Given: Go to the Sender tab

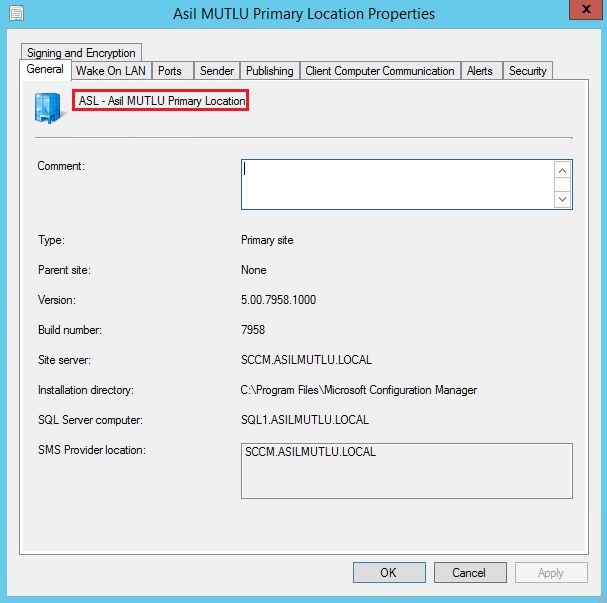Looking at the screenshot, I should (217, 71).
